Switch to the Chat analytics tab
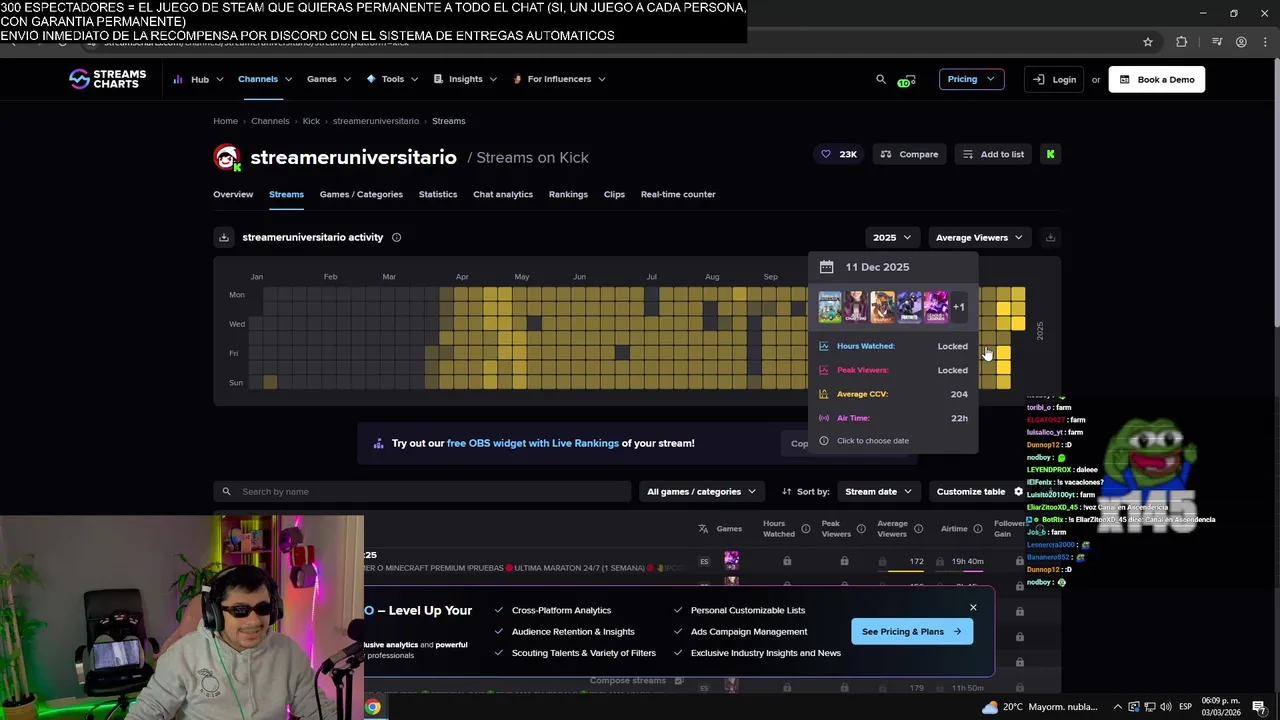The image size is (1280, 720). click(x=503, y=194)
